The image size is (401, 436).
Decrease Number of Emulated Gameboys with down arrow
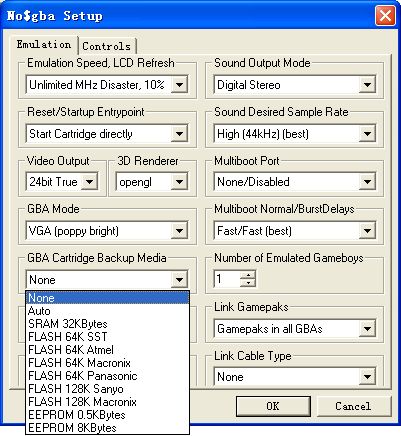pos(248,283)
